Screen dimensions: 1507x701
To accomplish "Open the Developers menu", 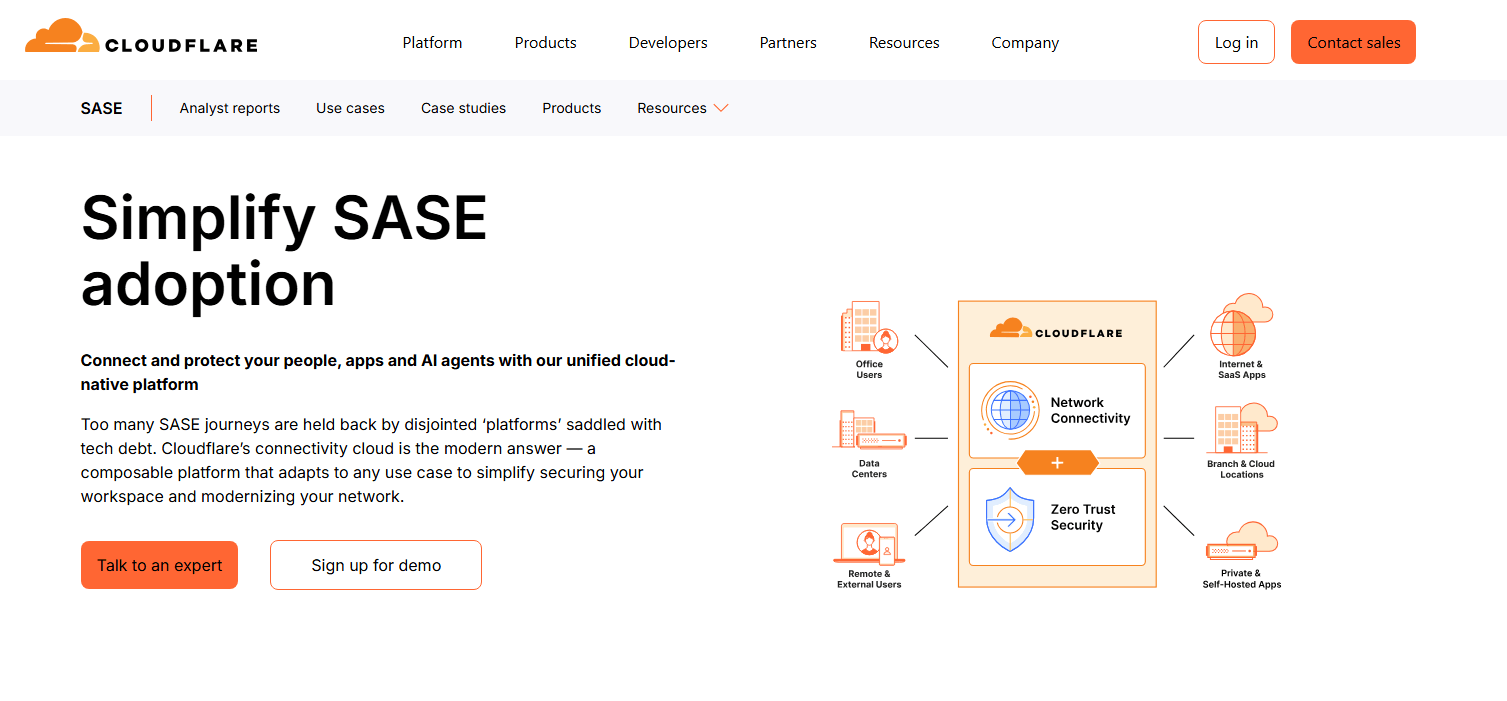I will coord(668,43).
